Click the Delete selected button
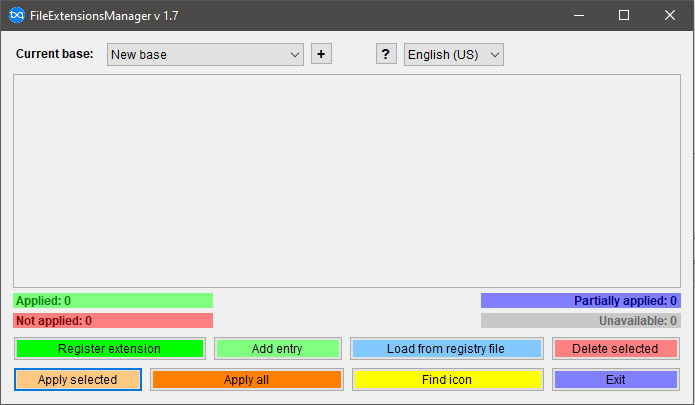The width and height of the screenshot is (695, 405). 616,349
